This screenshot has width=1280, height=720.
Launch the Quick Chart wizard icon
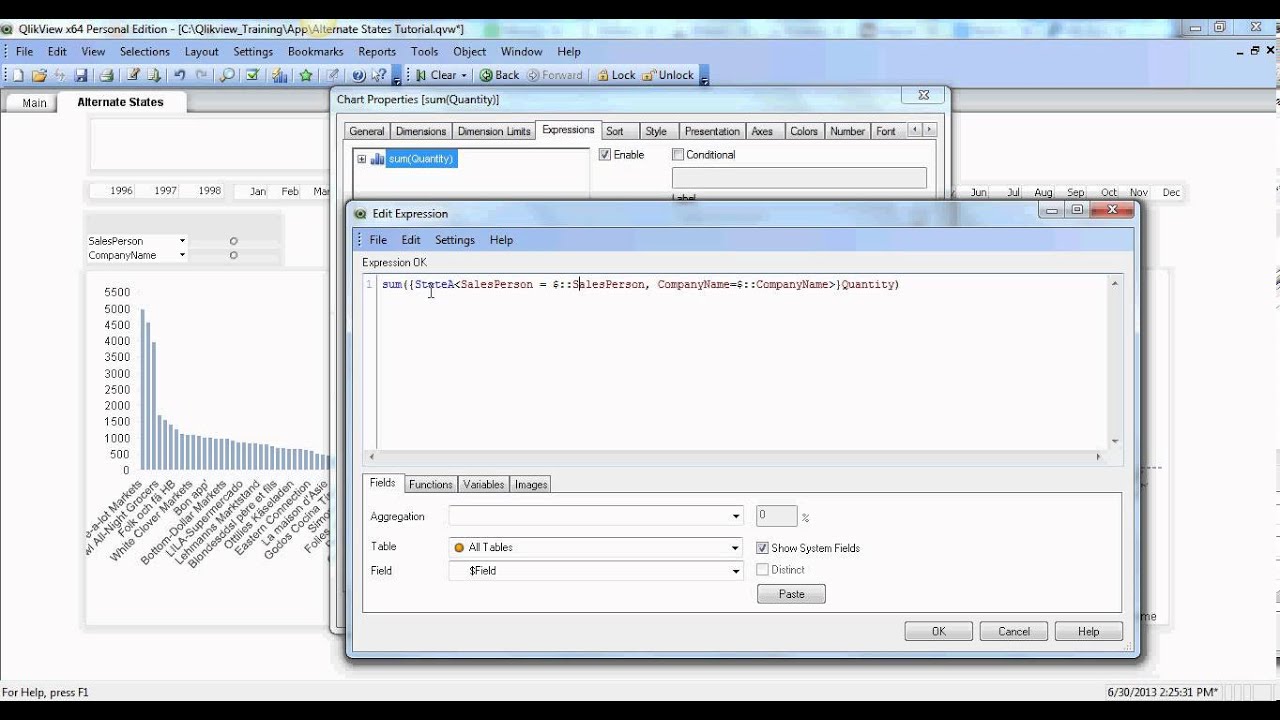(x=280, y=75)
